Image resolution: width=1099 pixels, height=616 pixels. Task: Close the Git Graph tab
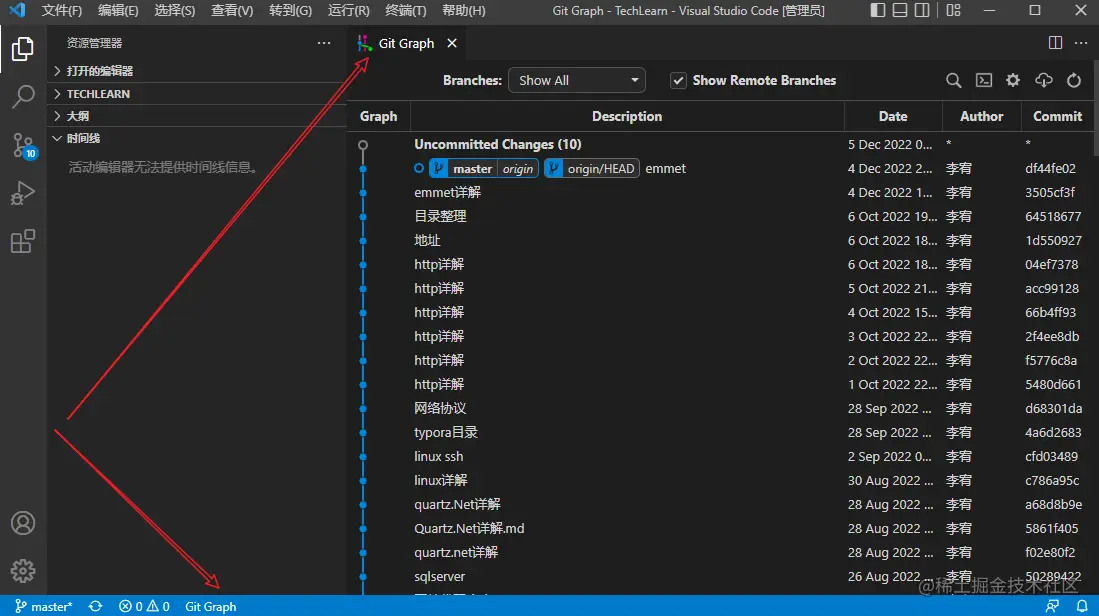coord(452,43)
